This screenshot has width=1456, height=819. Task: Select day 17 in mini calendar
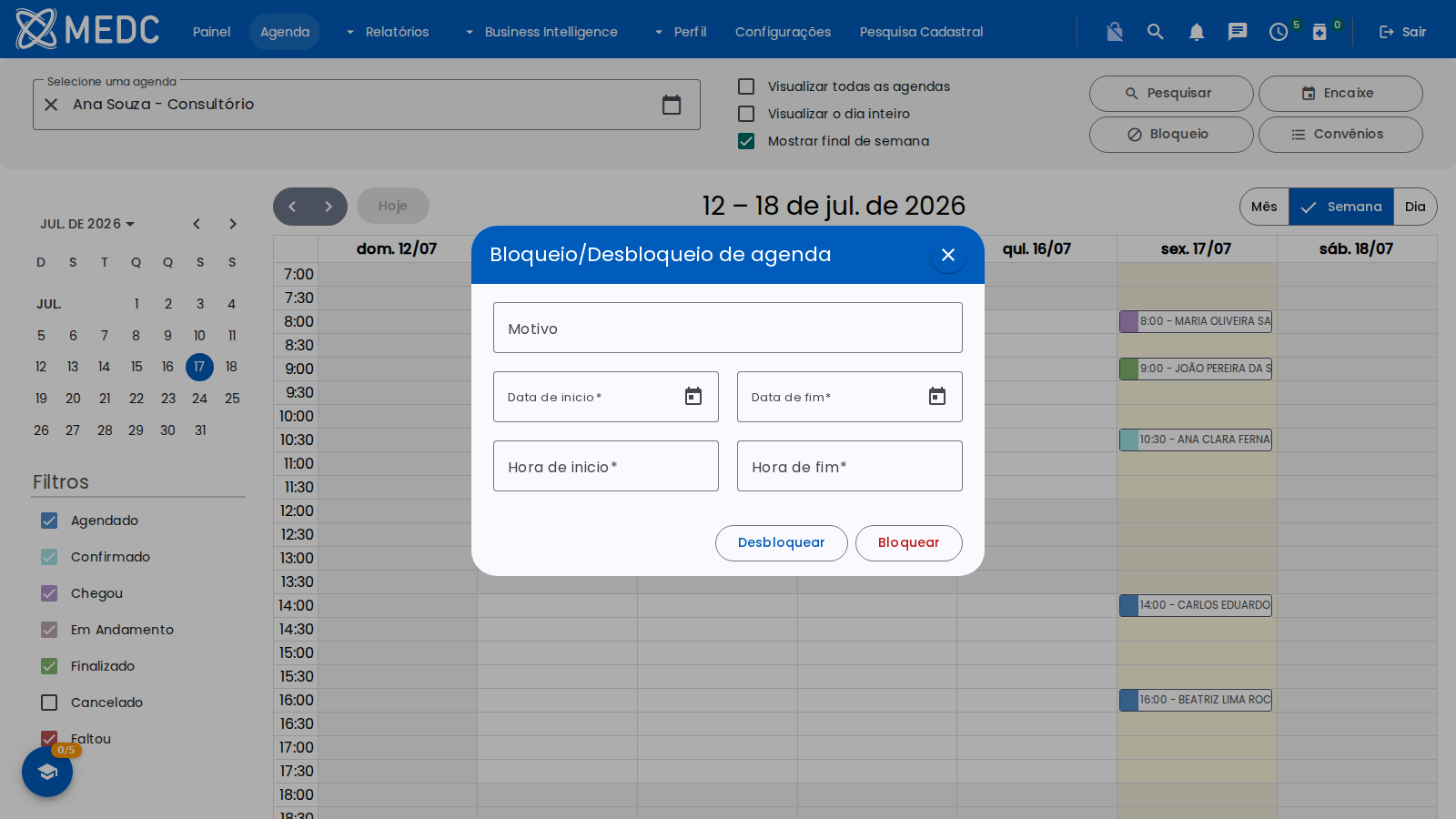coord(199,367)
